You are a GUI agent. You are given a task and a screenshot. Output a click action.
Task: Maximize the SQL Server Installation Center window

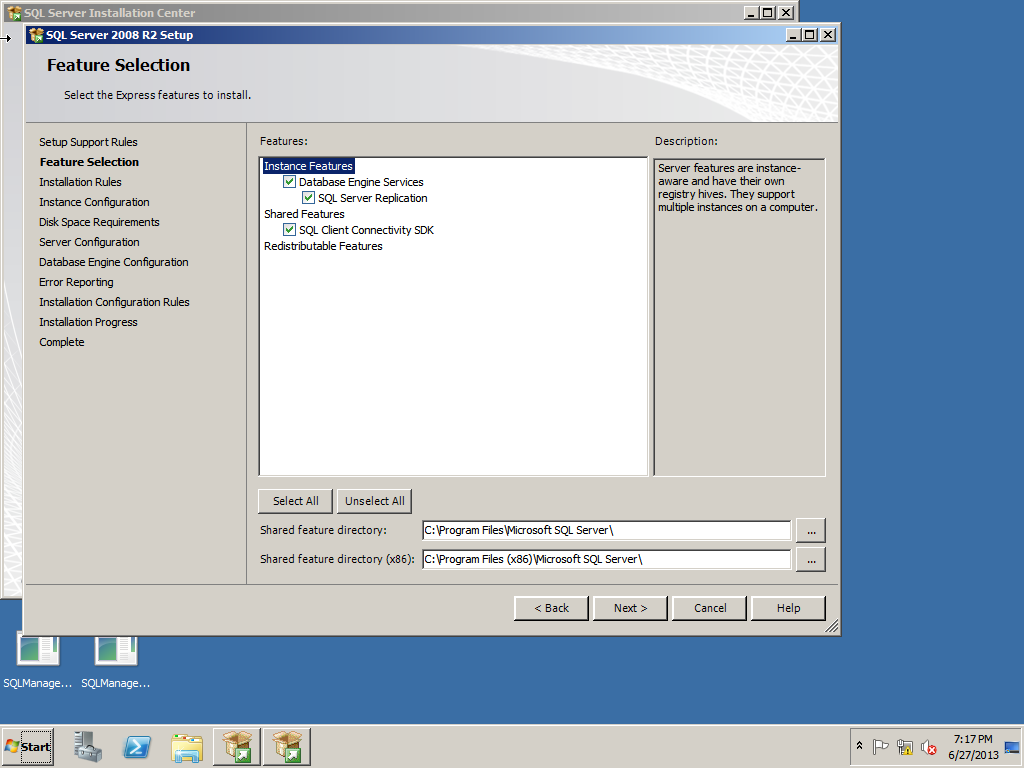pyautogui.click(x=768, y=12)
